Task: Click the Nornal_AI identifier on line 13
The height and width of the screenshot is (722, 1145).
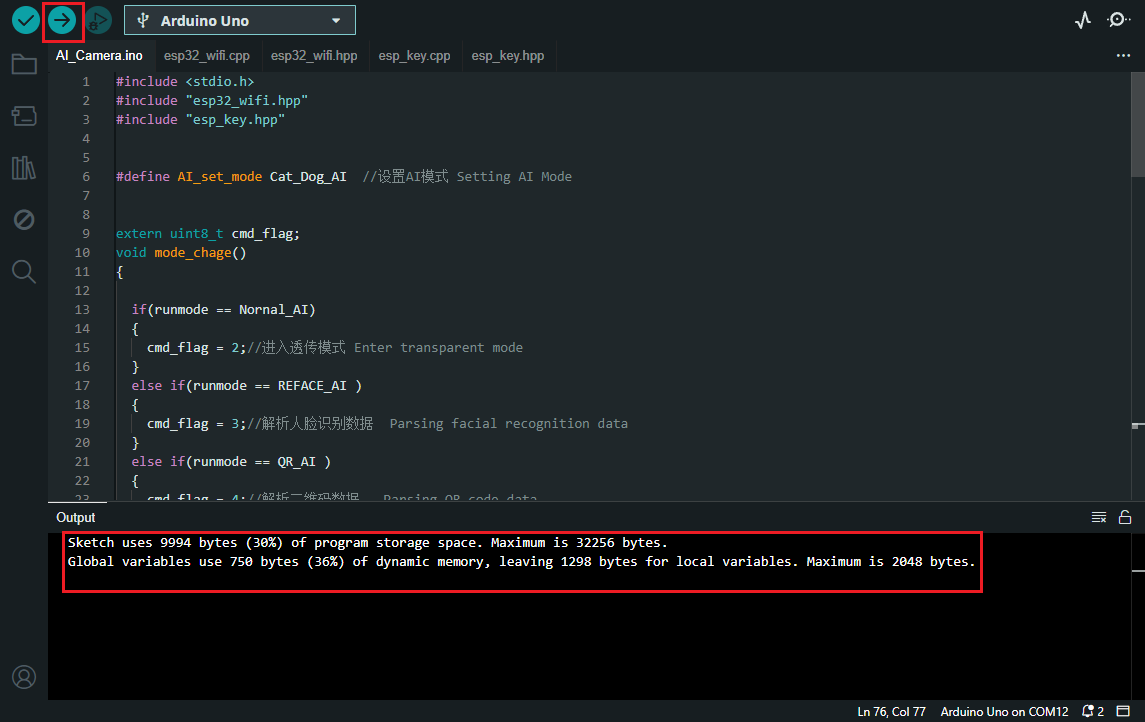Action: pyautogui.click(x=273, y=310)
